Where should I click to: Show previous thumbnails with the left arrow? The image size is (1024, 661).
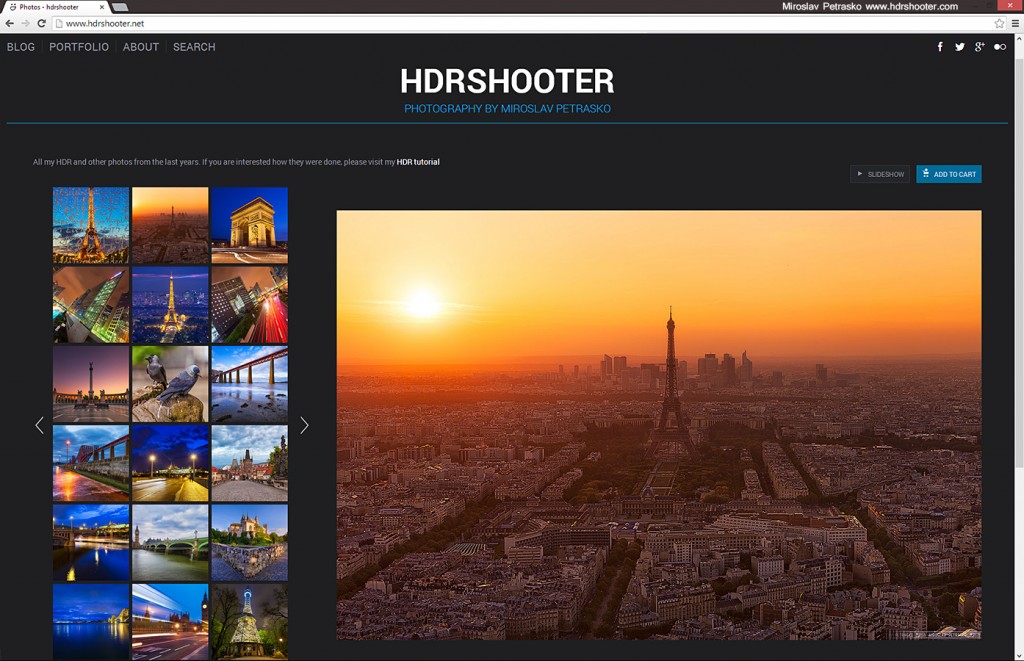(x=40, y=425)
